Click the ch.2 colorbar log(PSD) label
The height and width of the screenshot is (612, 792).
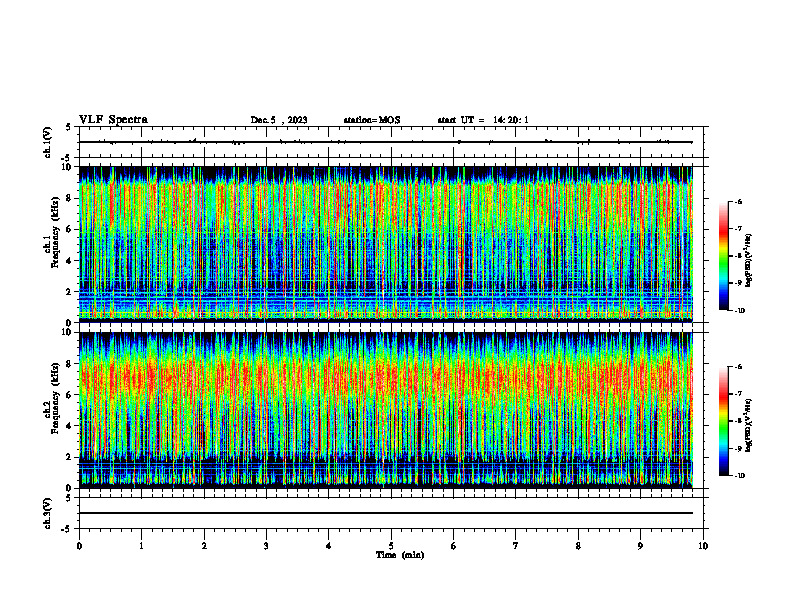click(x=749, y=425)
